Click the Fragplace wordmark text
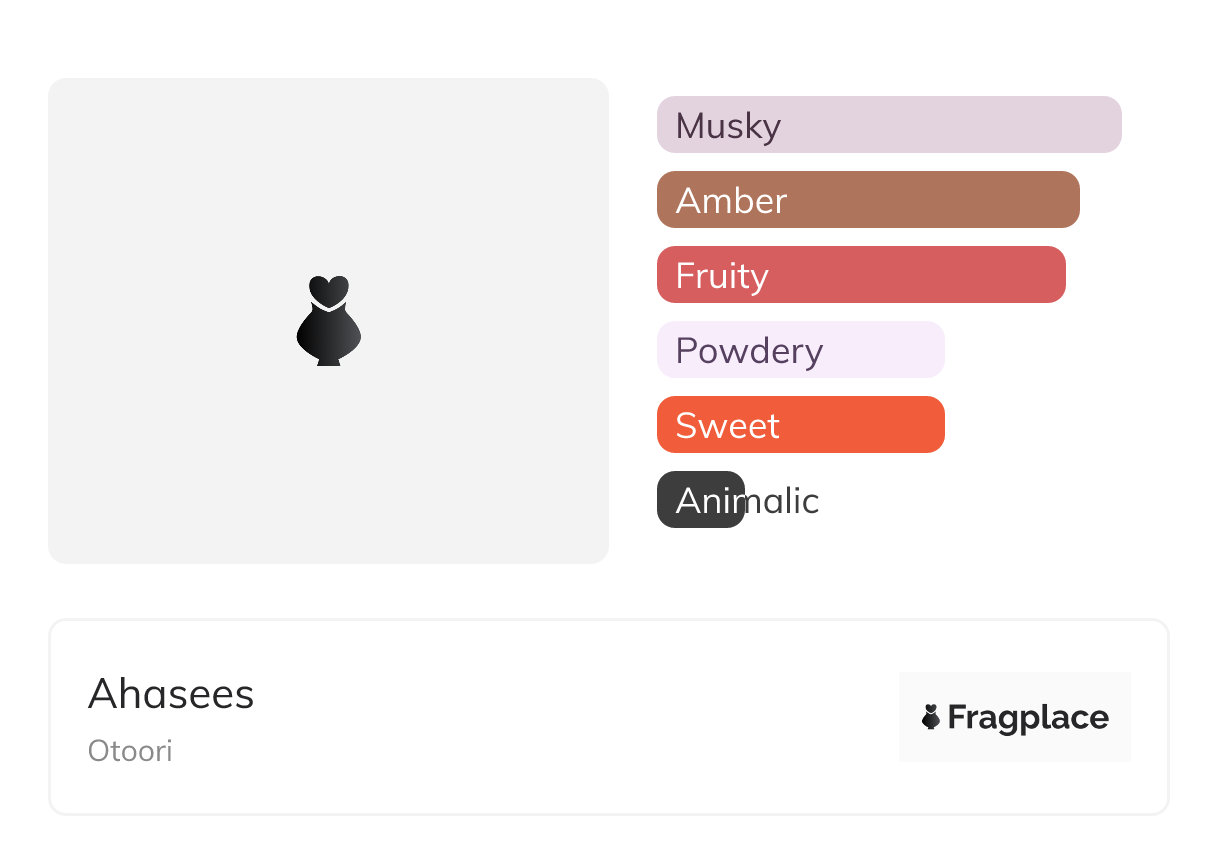The height and width of the screenshot is (864, 1218). point(1027,718)
